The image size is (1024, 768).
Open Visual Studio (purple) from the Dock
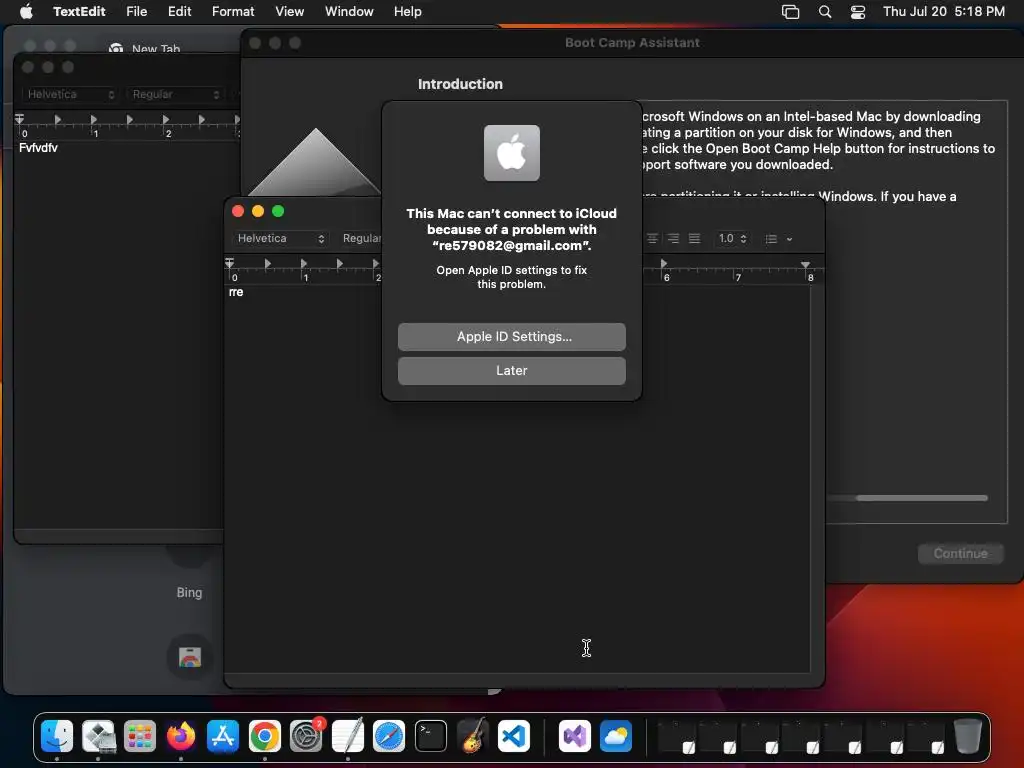tap(575, 736)
